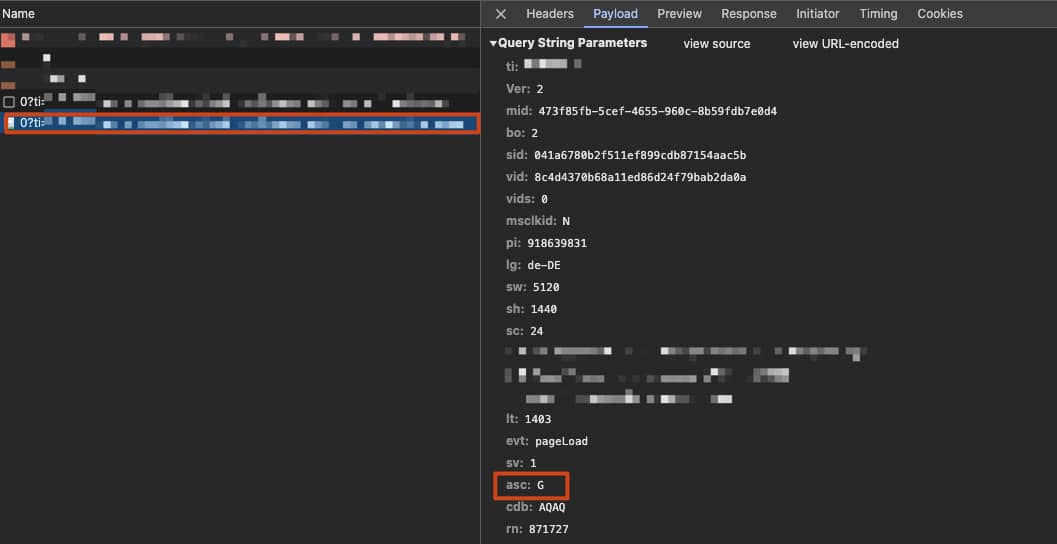Click the document icon of first '0?ti=' request

click(9, 102)
